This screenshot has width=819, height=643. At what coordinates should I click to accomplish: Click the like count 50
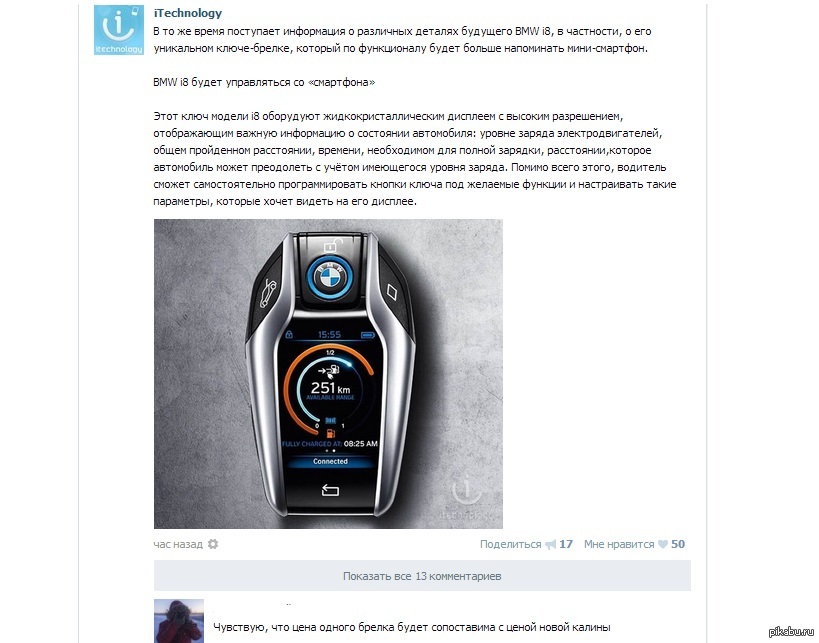678,544
